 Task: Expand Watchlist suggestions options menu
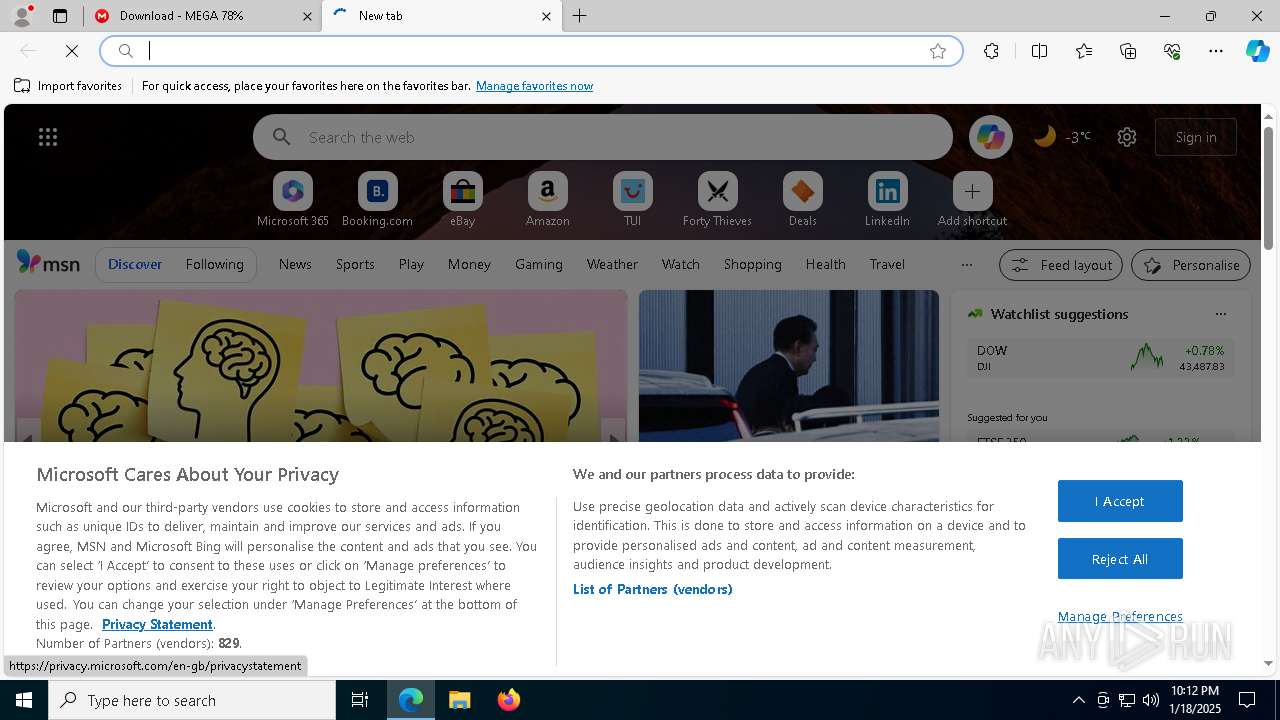click(1220, 314)
